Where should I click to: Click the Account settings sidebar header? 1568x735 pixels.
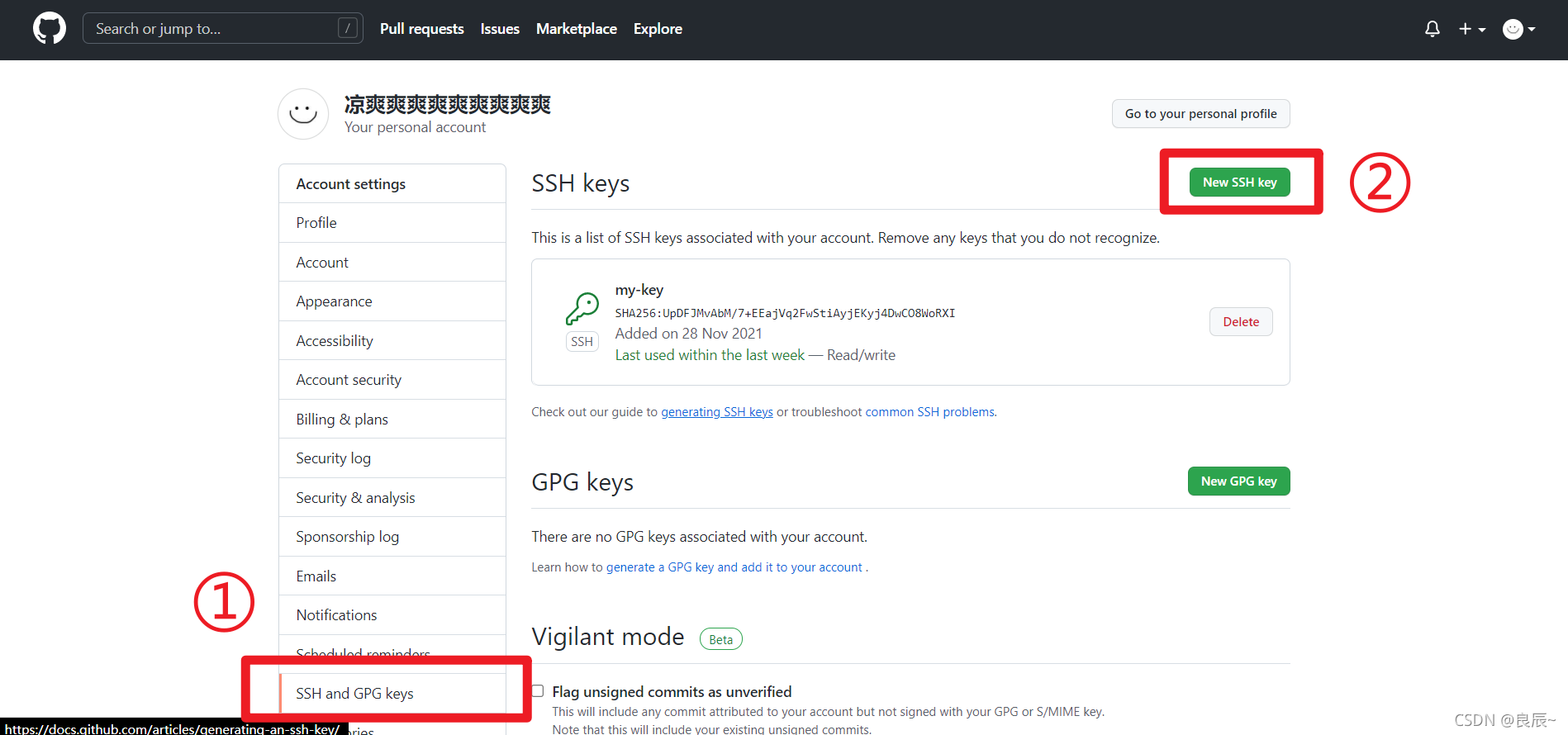[392, 184]
